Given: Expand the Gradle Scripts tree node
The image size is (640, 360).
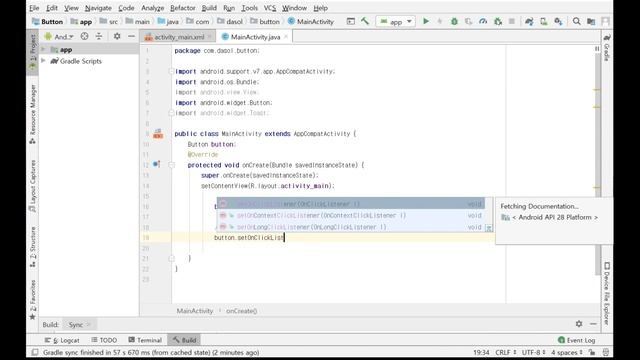Looking at the screenshot, I should pos(43,61).
